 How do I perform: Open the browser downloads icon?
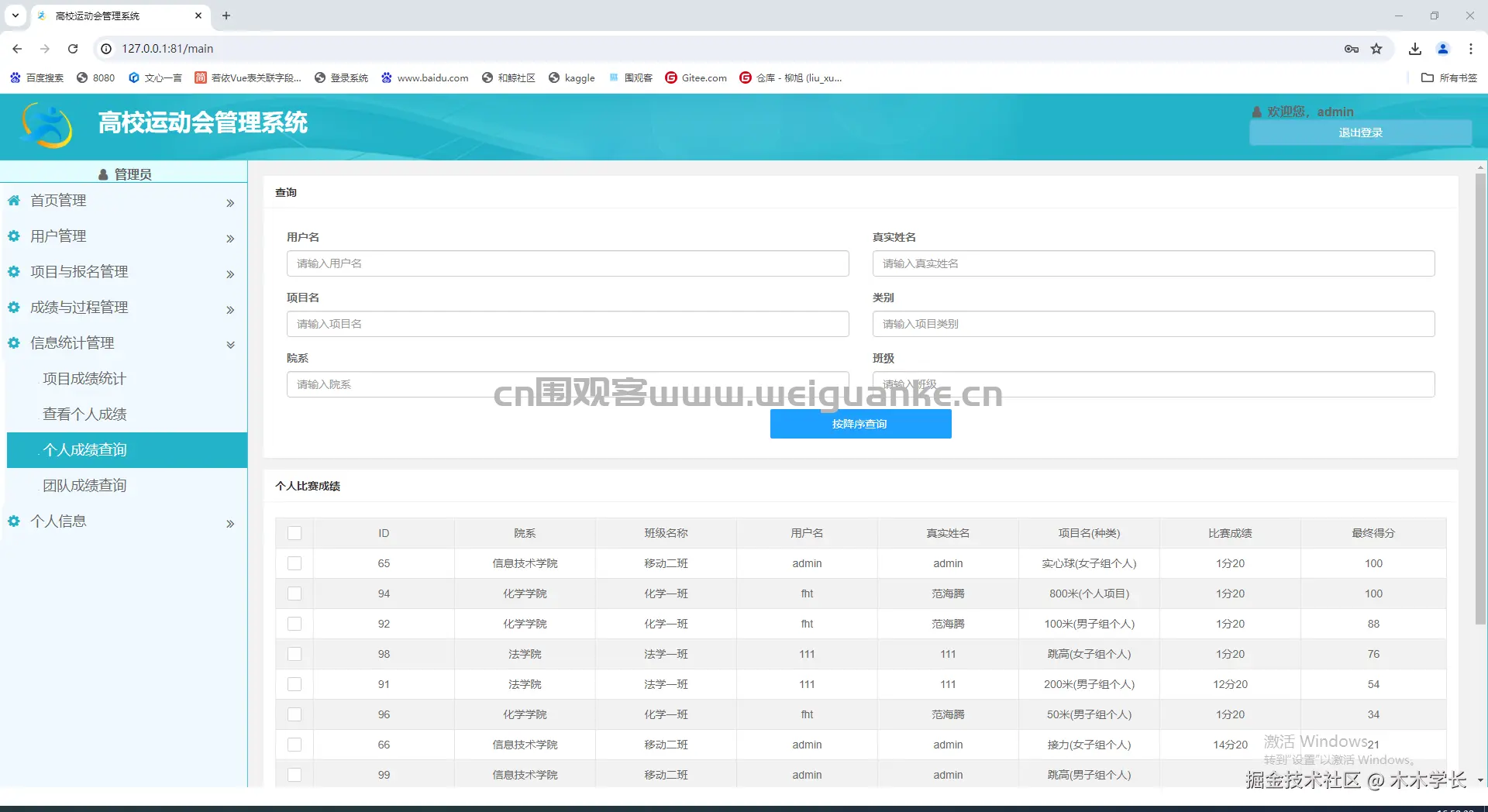pyautogui.click(x=1415, y=49)
